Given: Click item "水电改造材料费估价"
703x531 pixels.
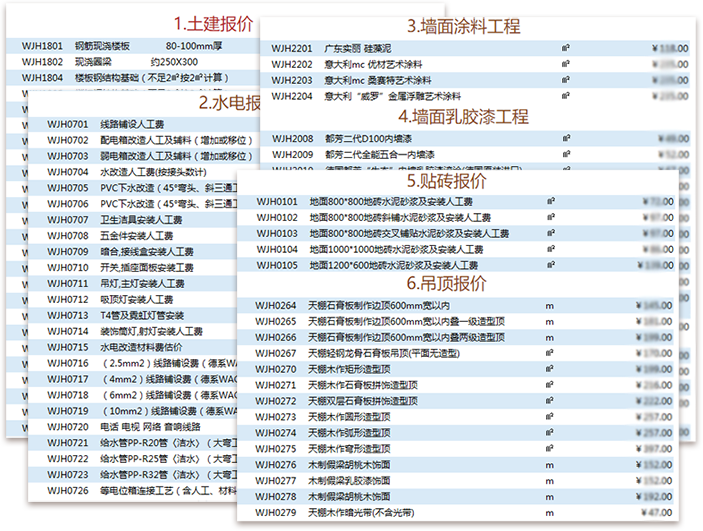Looking at the screenshot, I should [x=141, y=347].
